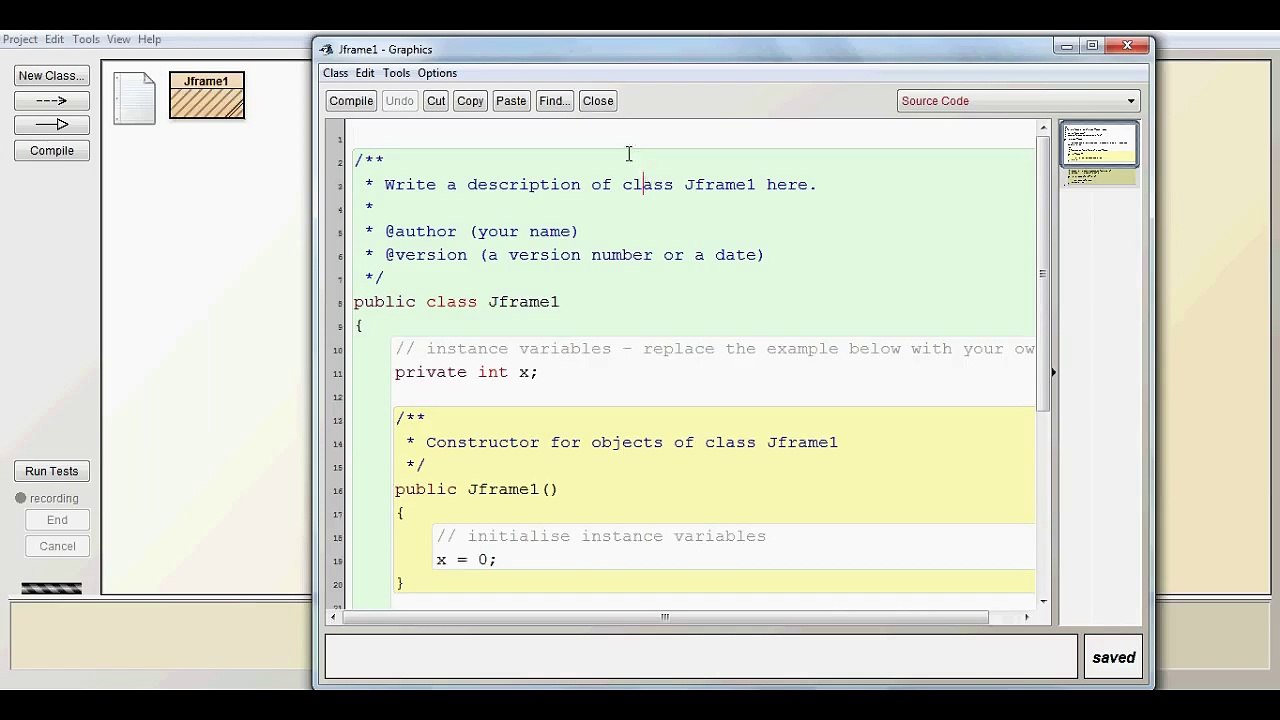Click the Copy button
This screenshot has height=720, width=1280.
[x=470, y=101]
